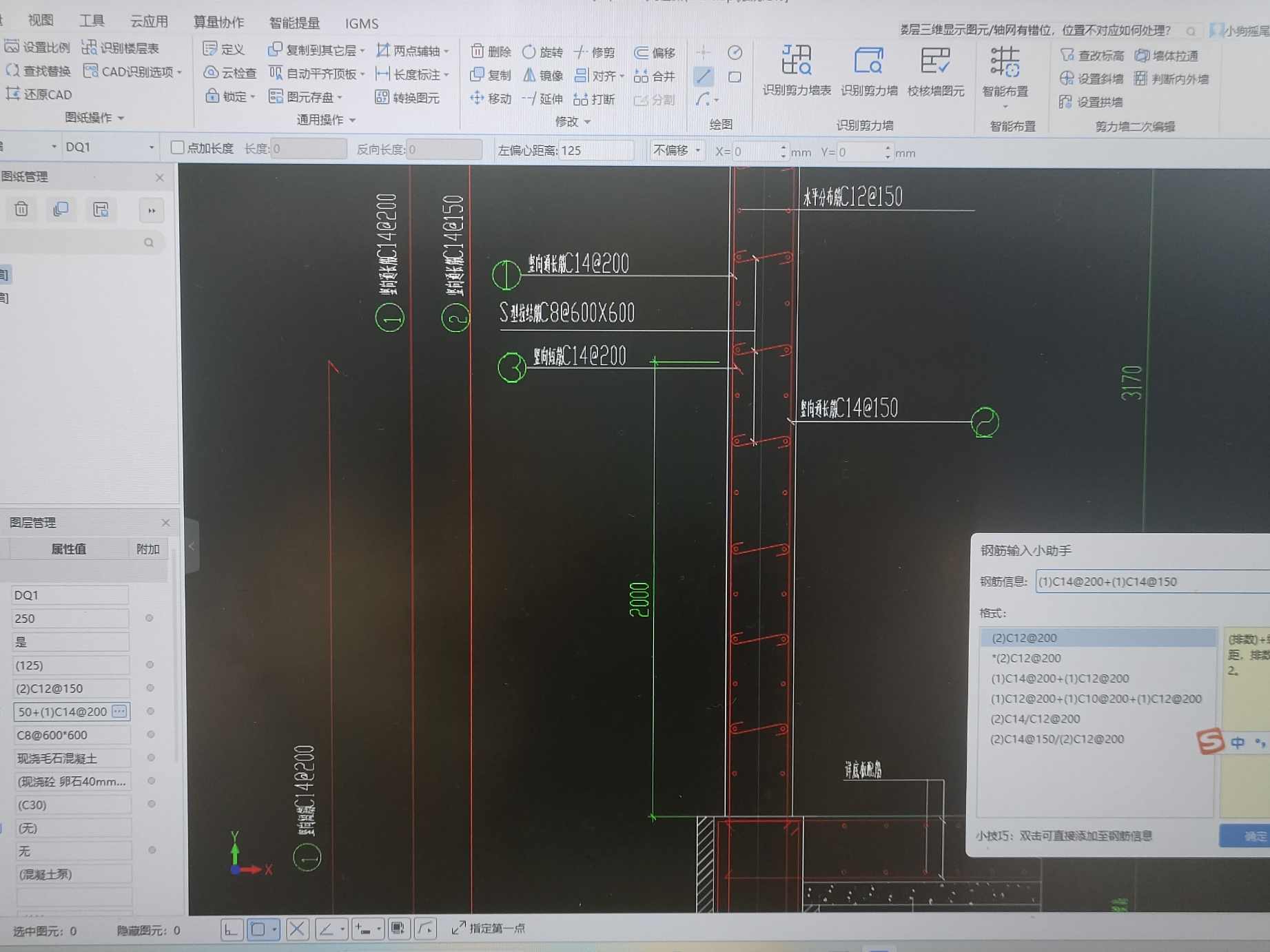Select the 删除 delete tool
The height and width of the screenshot is (952, 1270).
(491, 52)
